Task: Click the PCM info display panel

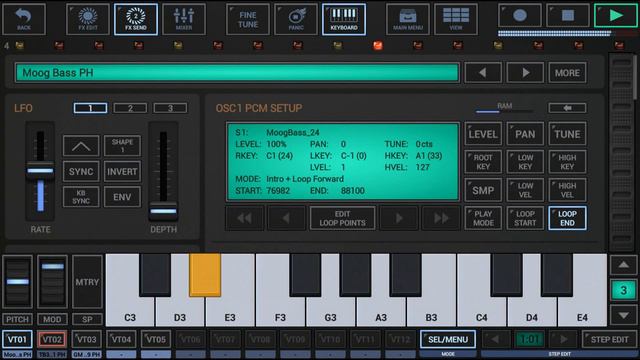Action: (343, 162)
